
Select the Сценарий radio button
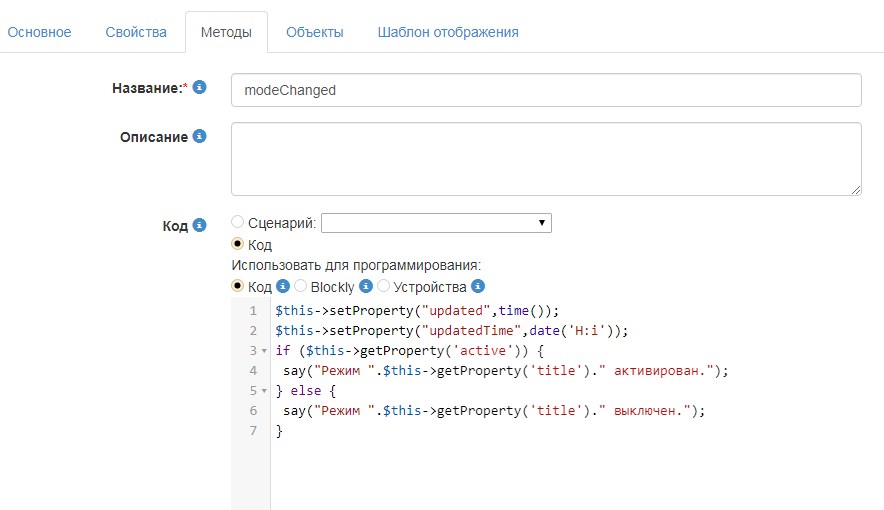click(x=237, y=222)
